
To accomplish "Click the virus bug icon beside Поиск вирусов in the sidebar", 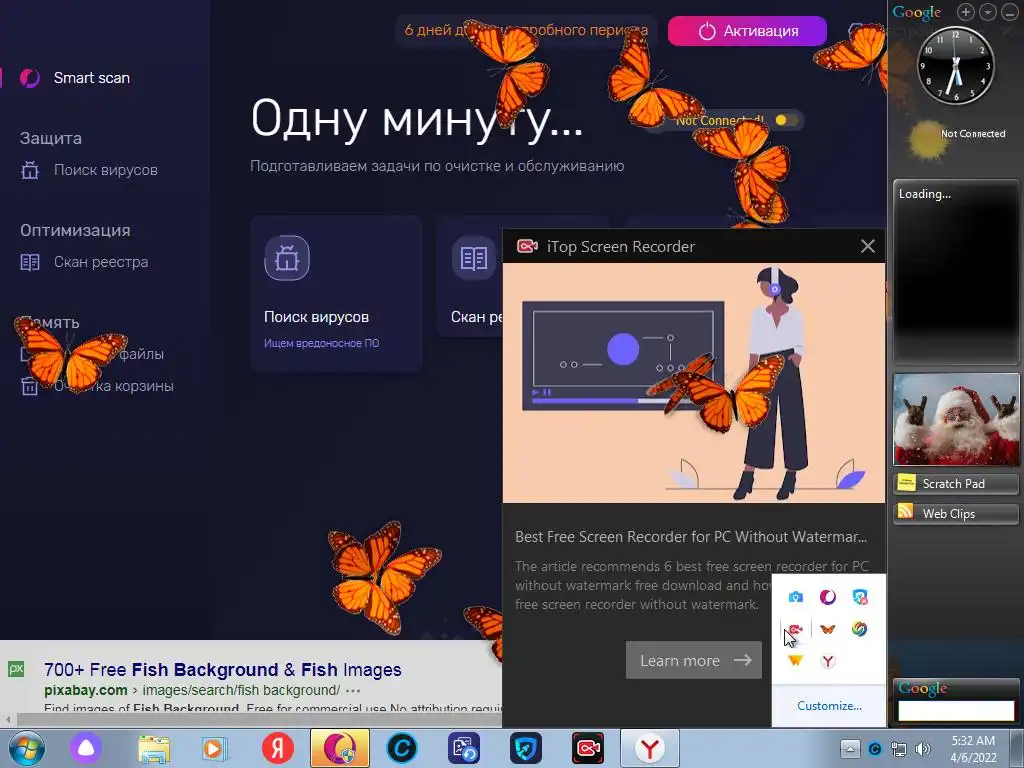I will pos(30,170).
